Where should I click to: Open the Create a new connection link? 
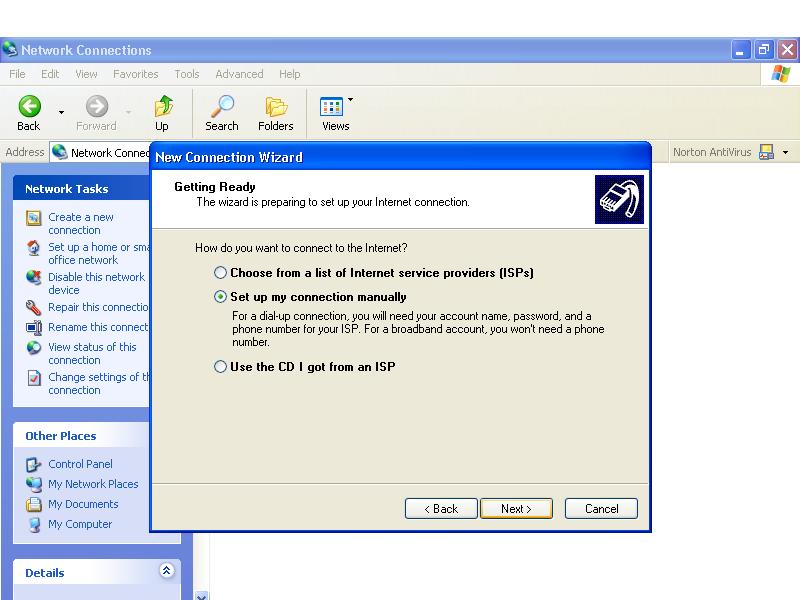[81, 223]
